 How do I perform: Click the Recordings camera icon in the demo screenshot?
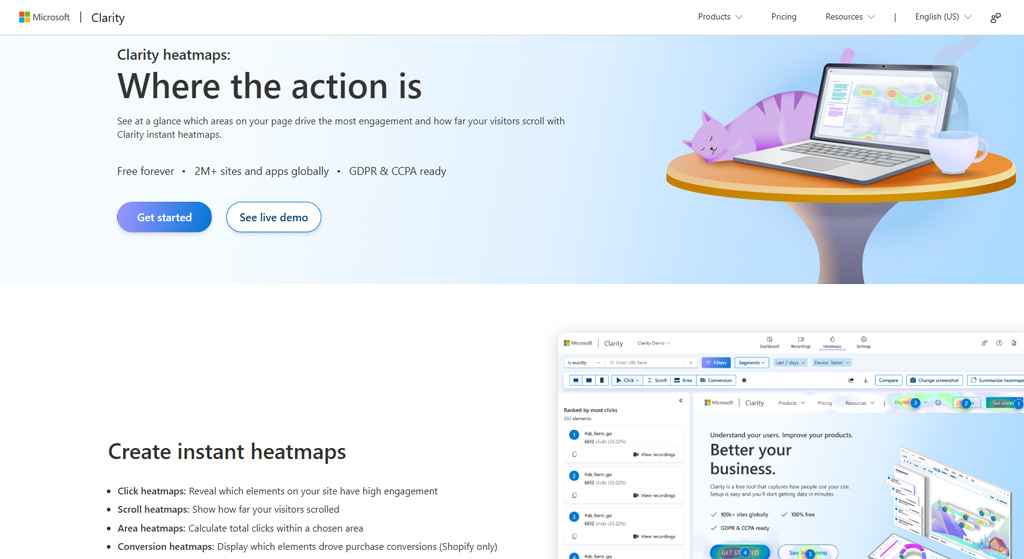click(x=801, y=340)
